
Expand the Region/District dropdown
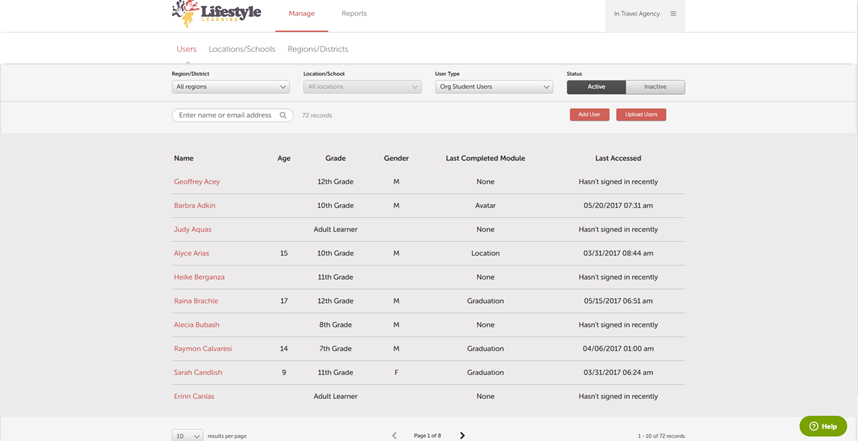tap(230, 87)
